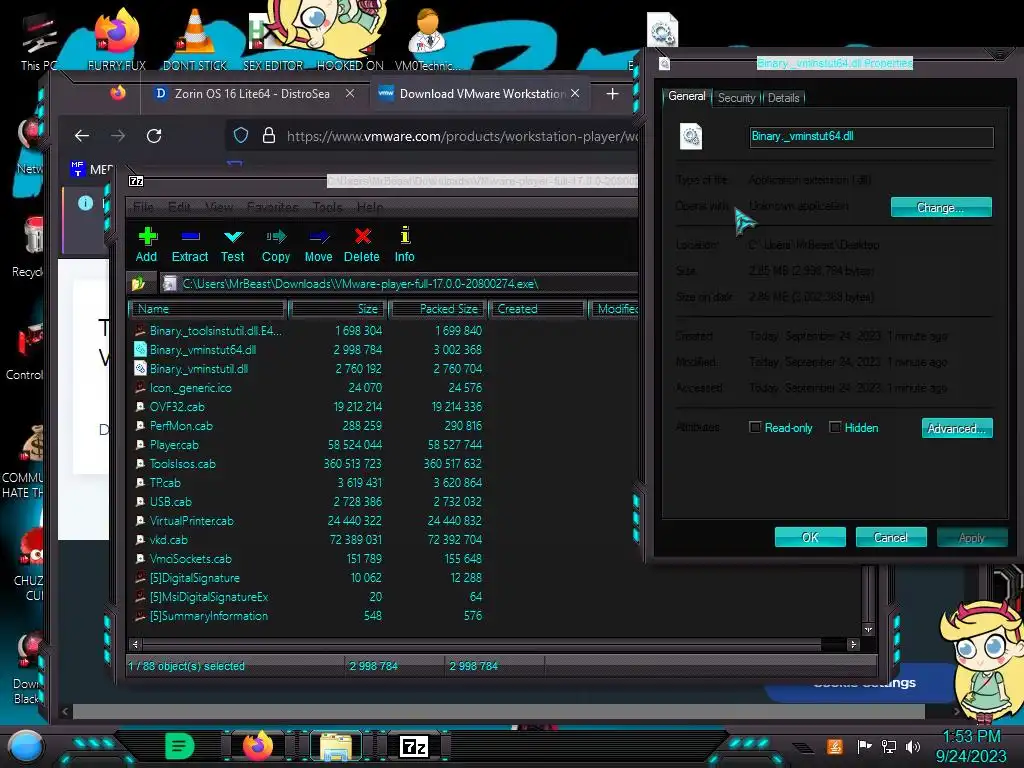Sort by the Packed Size column header
1024x768 pixels.
tap(438, 309)
